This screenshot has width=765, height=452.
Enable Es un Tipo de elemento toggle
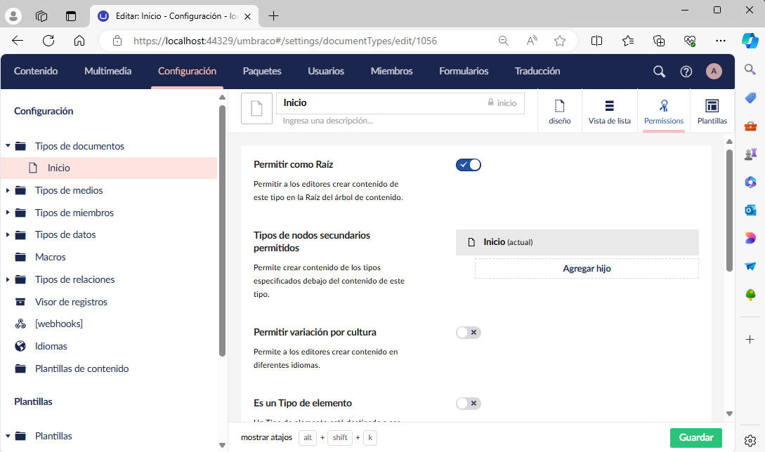pyautogui.click(x=468, y=403)
